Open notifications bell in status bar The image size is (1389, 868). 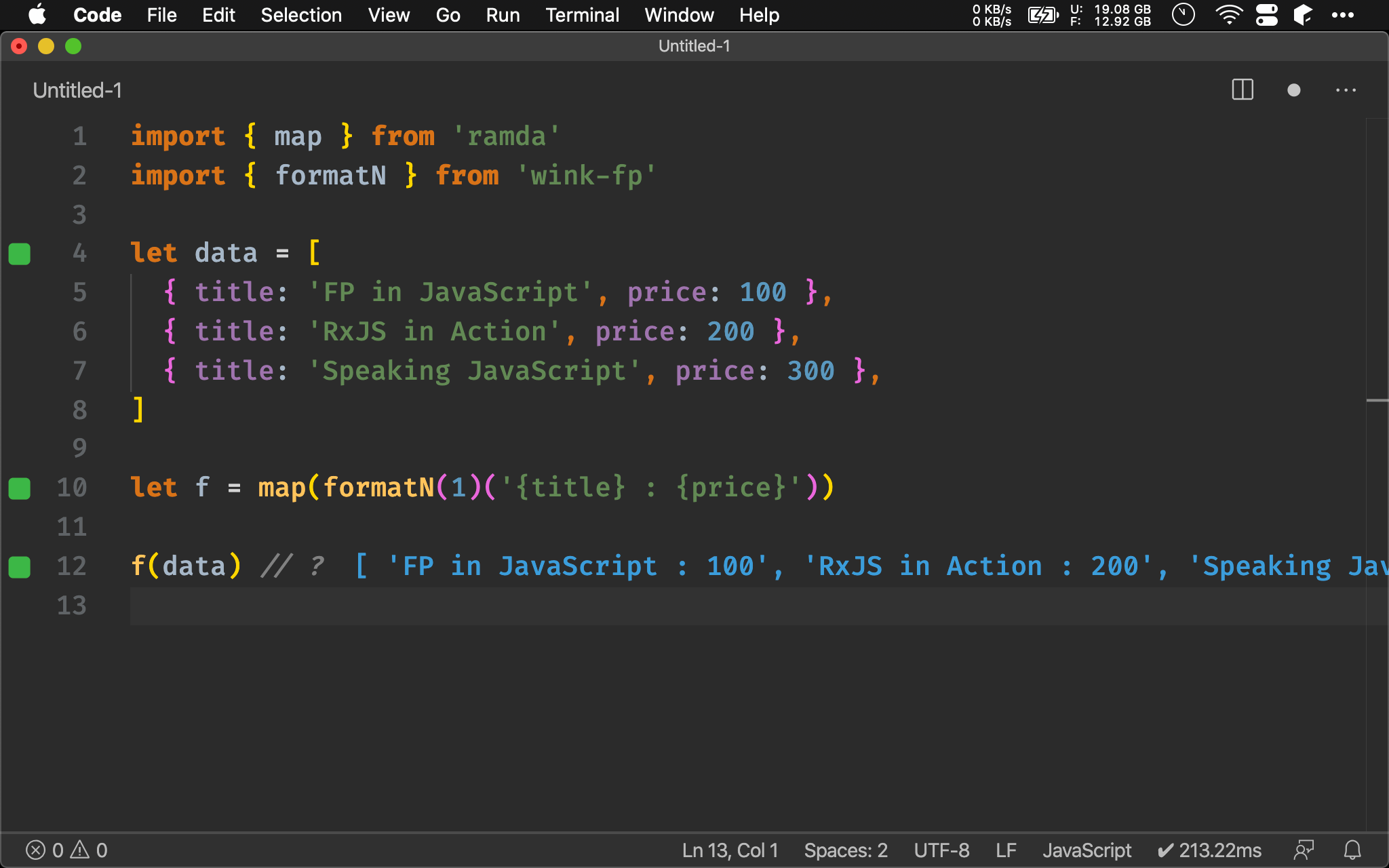(x=1352, y=850)
